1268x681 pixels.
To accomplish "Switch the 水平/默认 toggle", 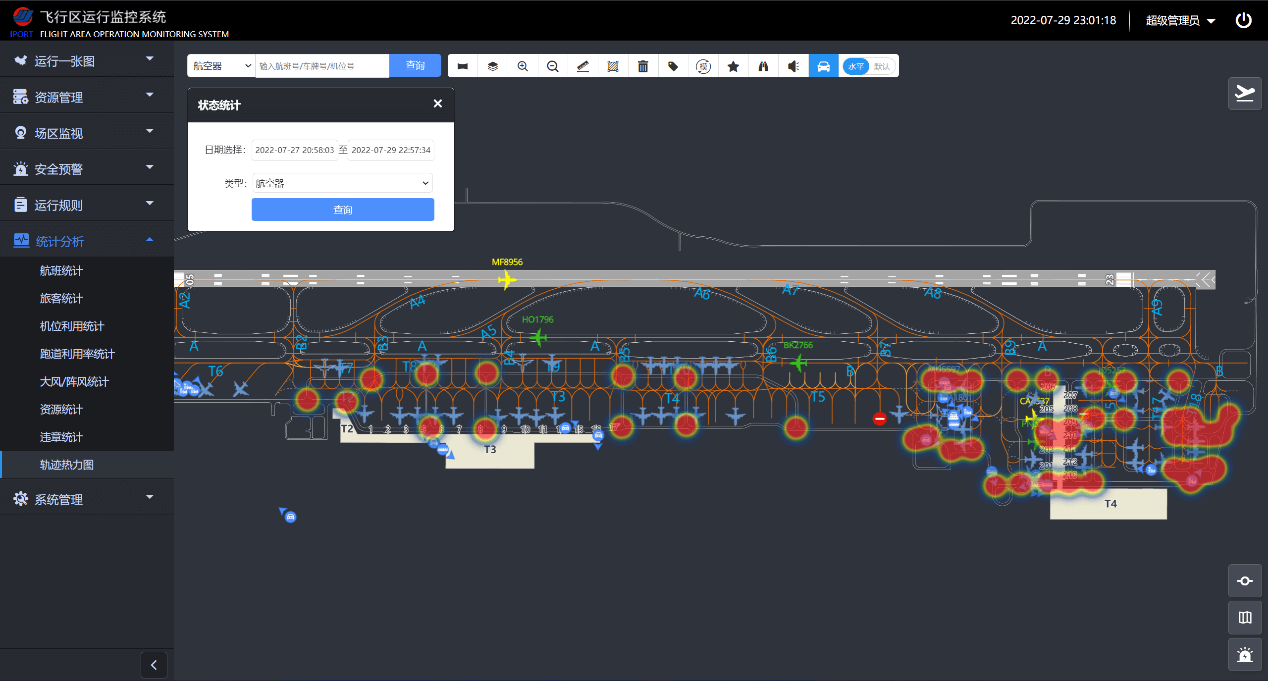I will coord(868,66).
